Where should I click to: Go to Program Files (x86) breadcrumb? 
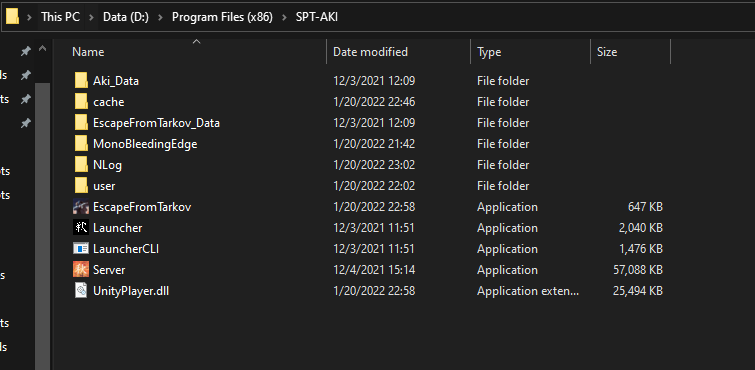pyautogui.click(x=222, y=17)
